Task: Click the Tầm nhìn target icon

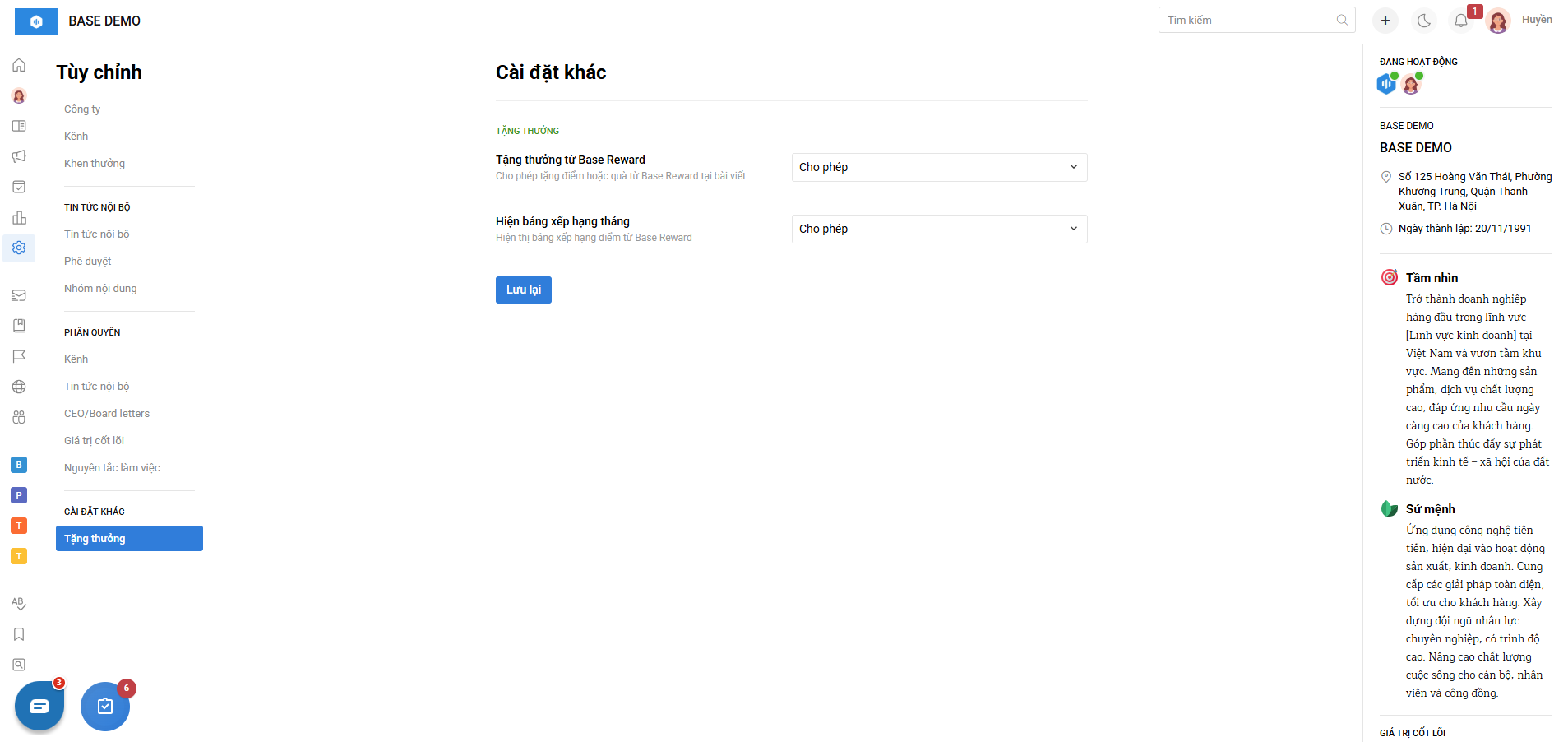Action: tap(1390, 277)
